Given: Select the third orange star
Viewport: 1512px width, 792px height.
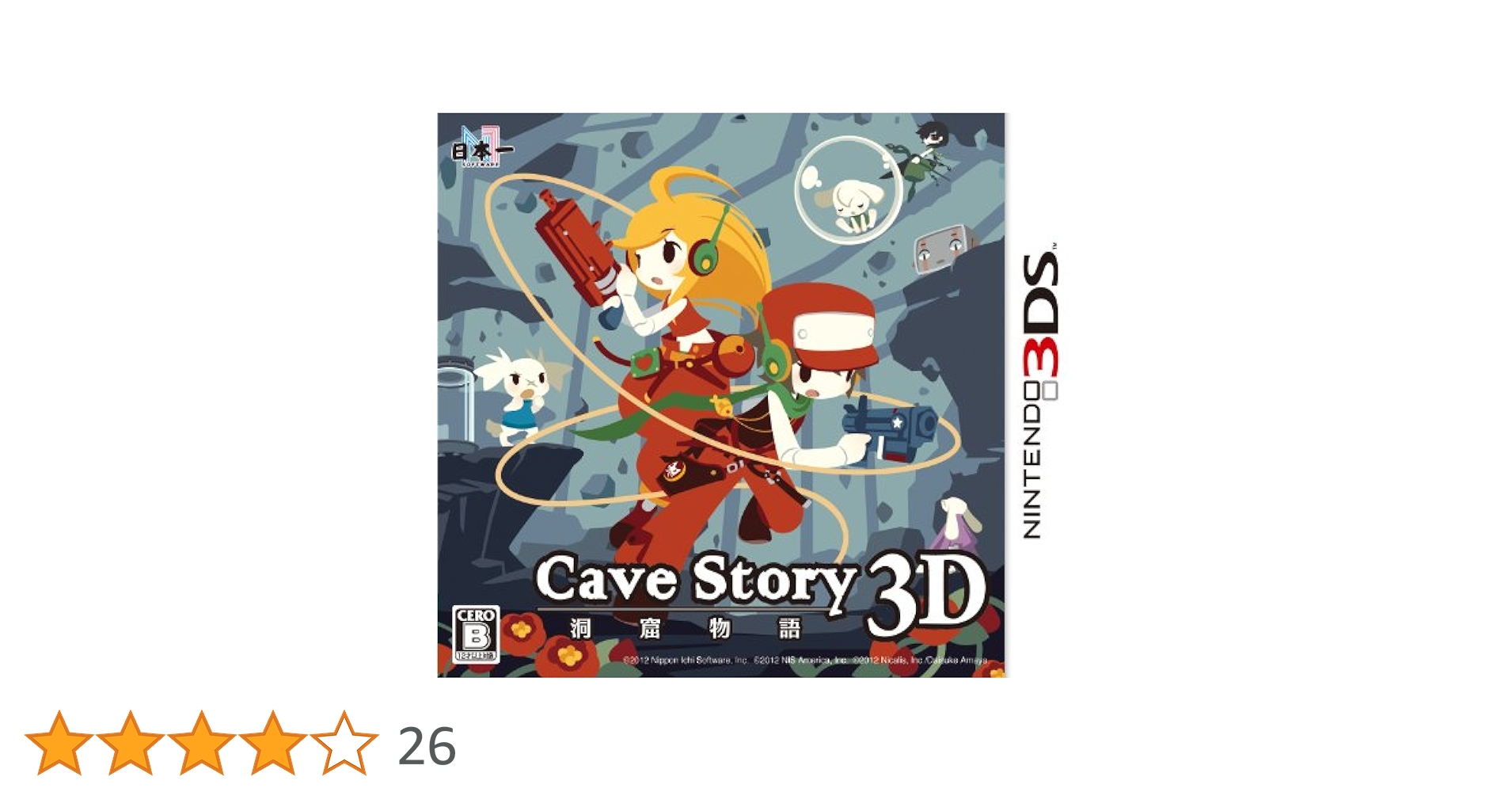Looking at the screenshot, I should point(202,743).
